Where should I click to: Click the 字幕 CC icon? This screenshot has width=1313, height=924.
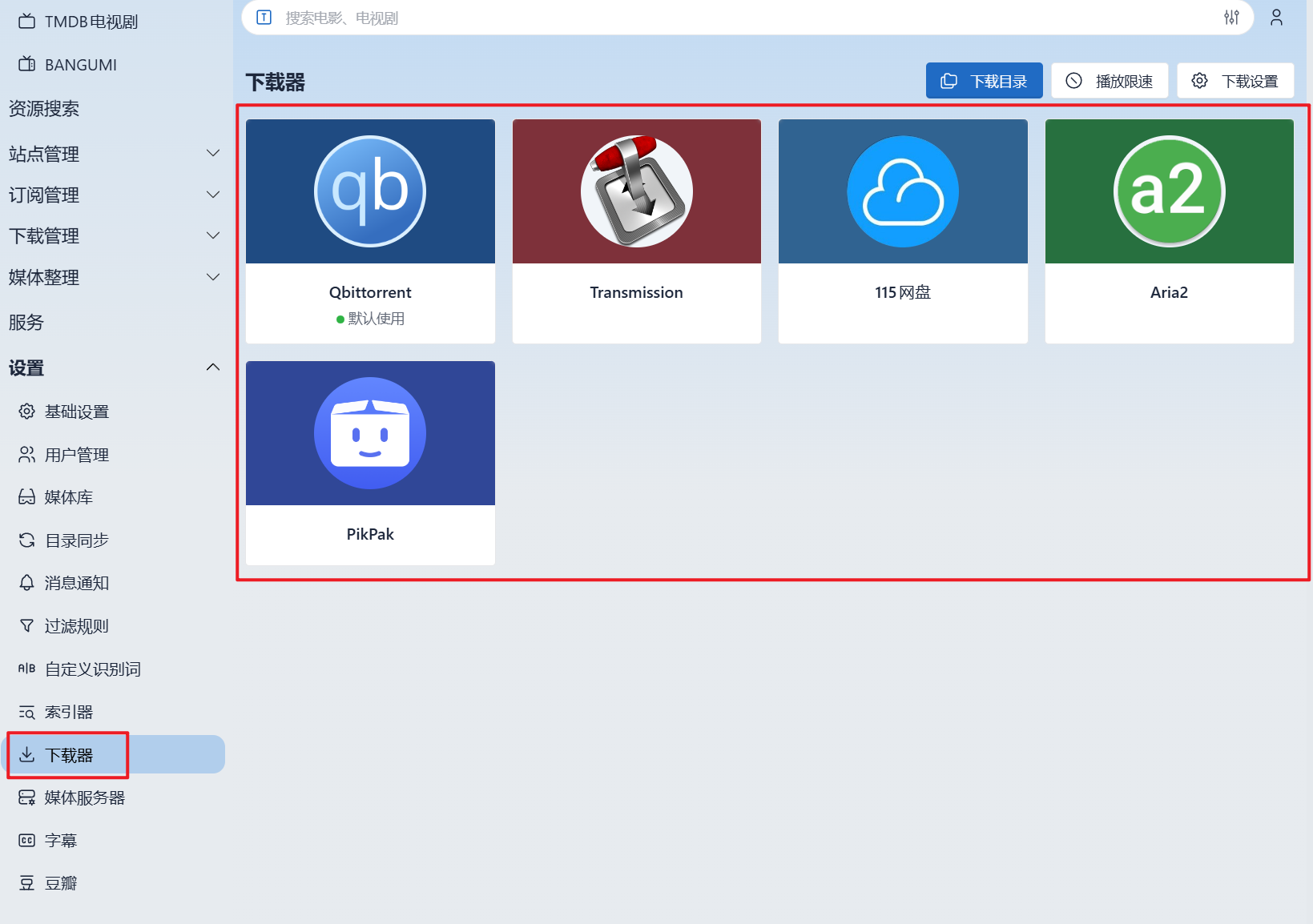pyautogui.click(x=26, y=840)
